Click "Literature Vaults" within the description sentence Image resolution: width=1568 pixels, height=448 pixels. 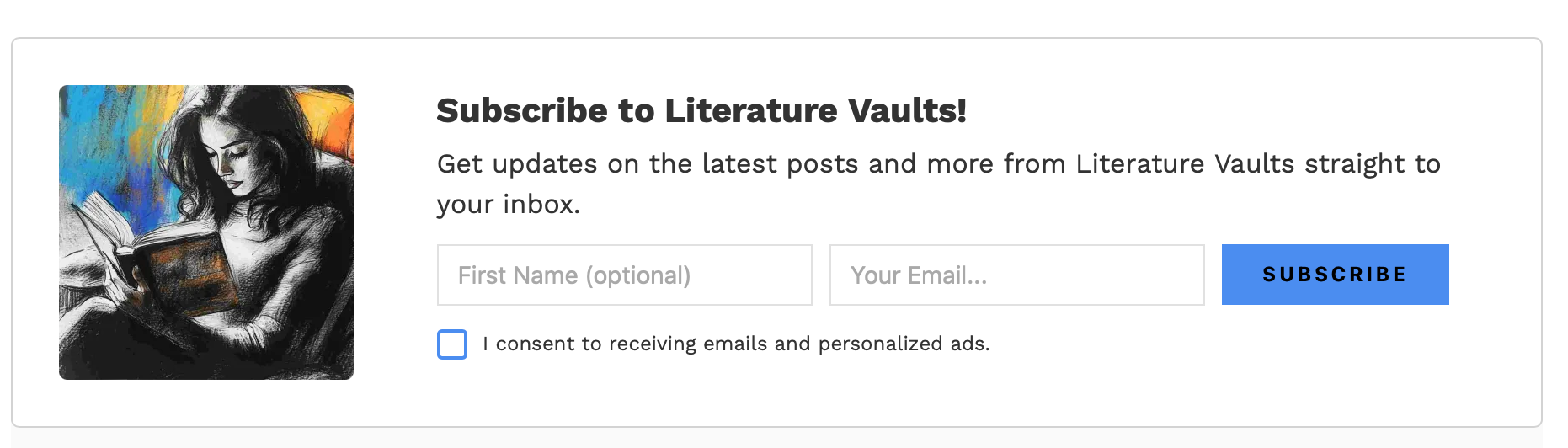pos(1185,164)
